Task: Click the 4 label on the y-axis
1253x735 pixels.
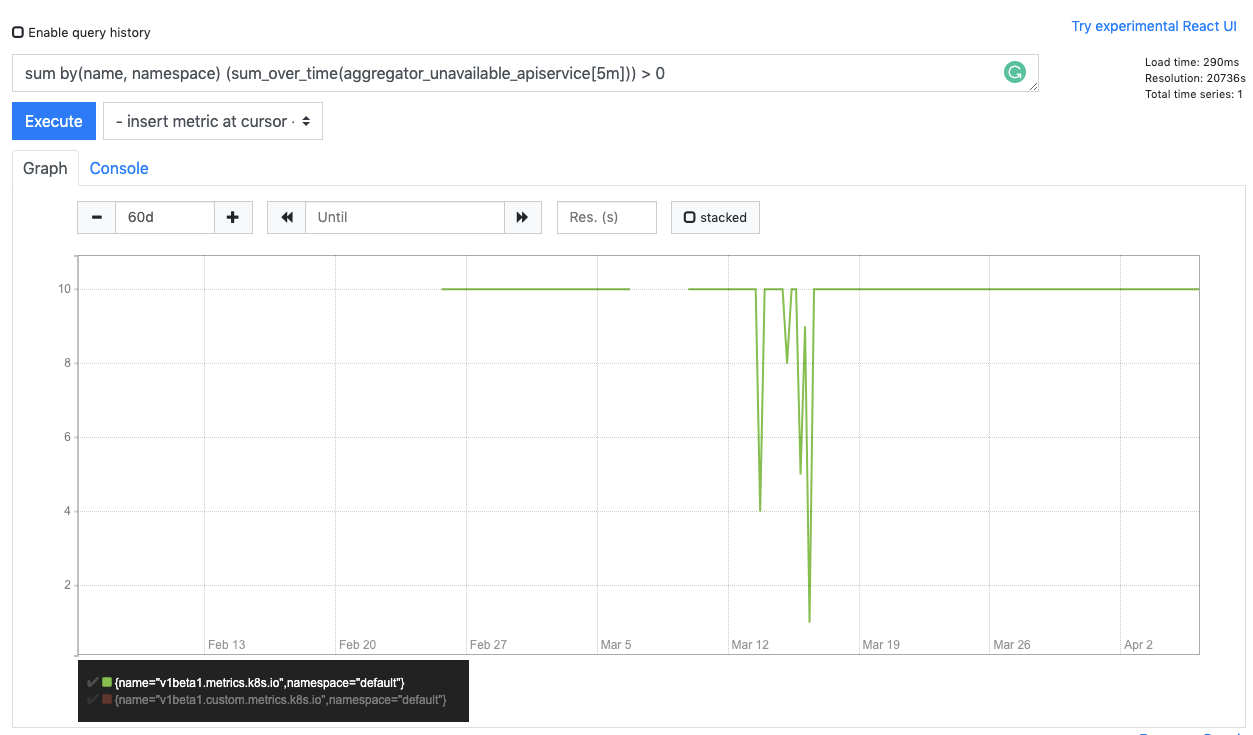Action: 67,511
